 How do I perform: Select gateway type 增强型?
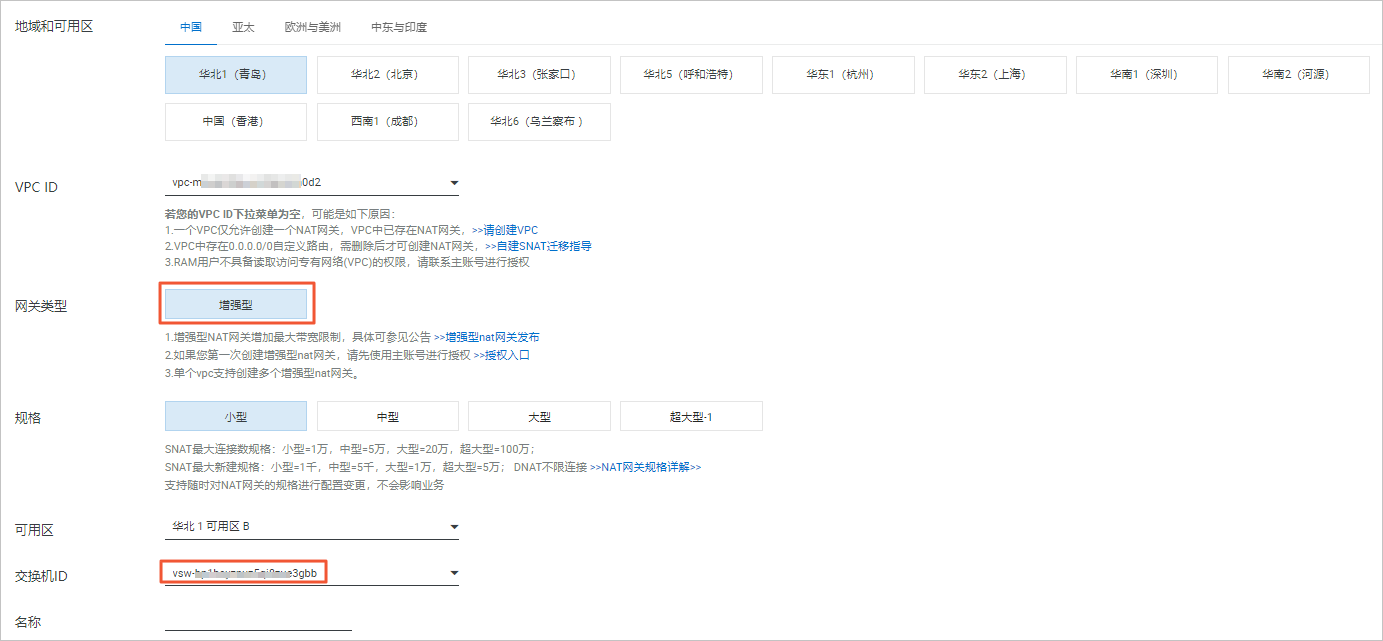point(236,305)
